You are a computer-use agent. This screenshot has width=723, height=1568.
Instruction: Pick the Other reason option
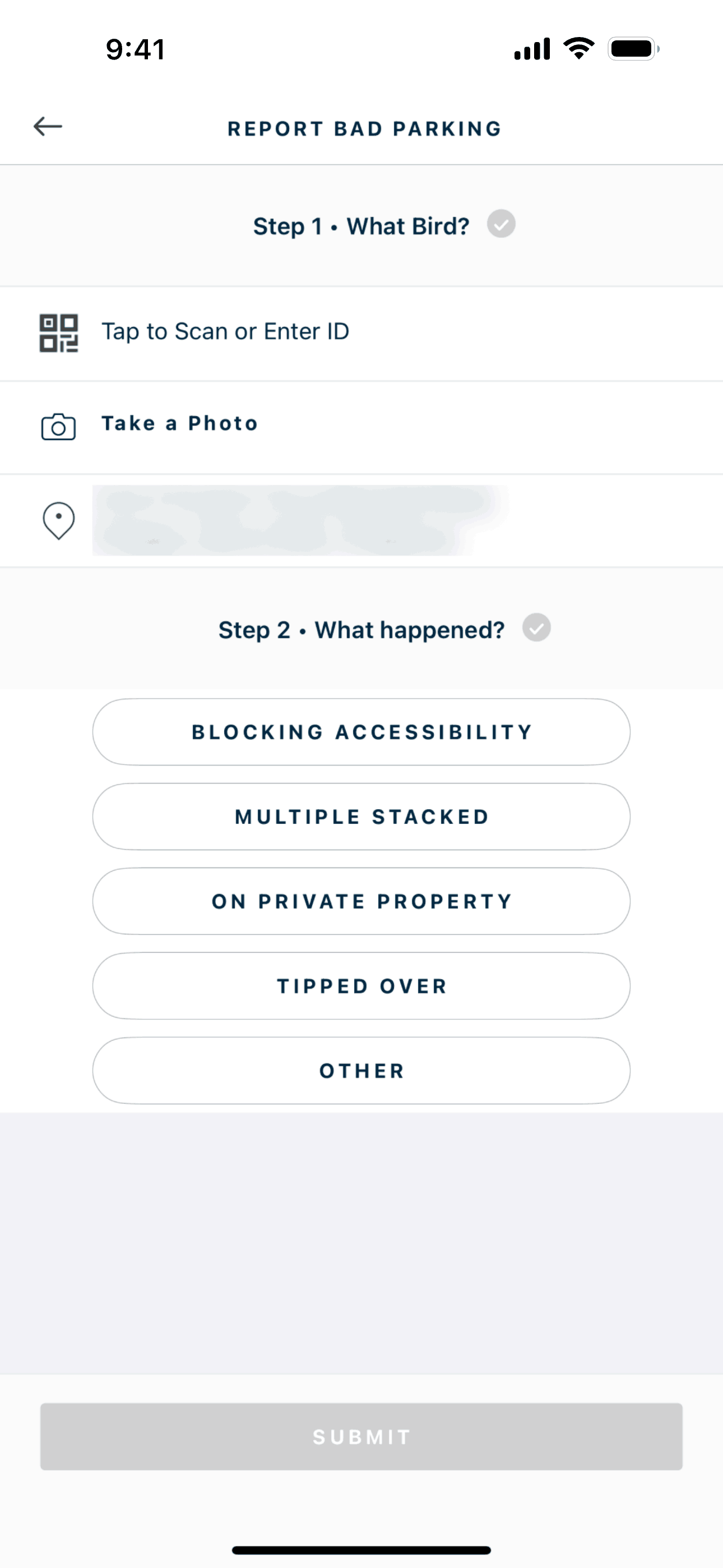[361, 1070]
